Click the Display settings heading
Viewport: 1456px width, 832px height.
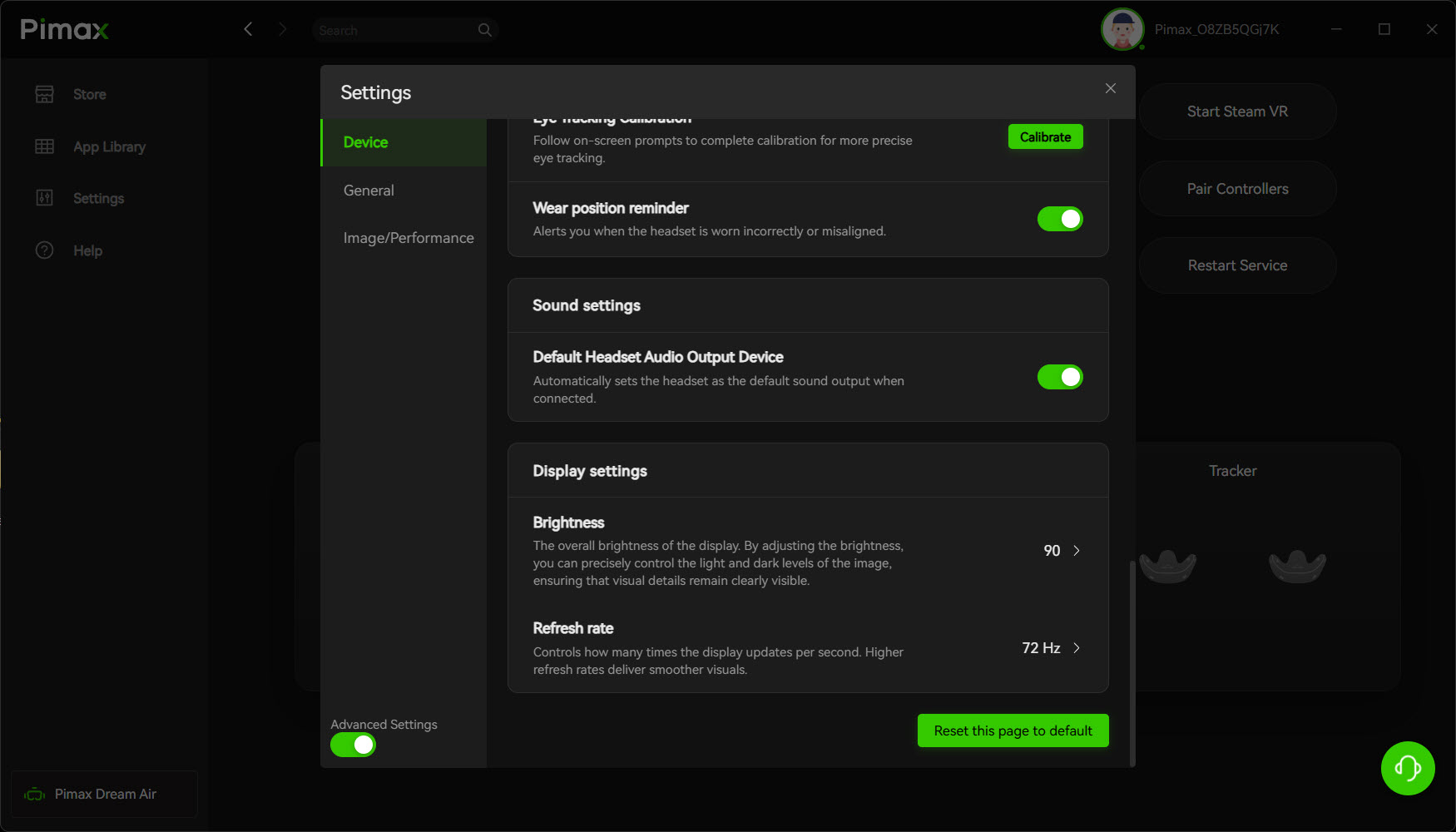590,471
